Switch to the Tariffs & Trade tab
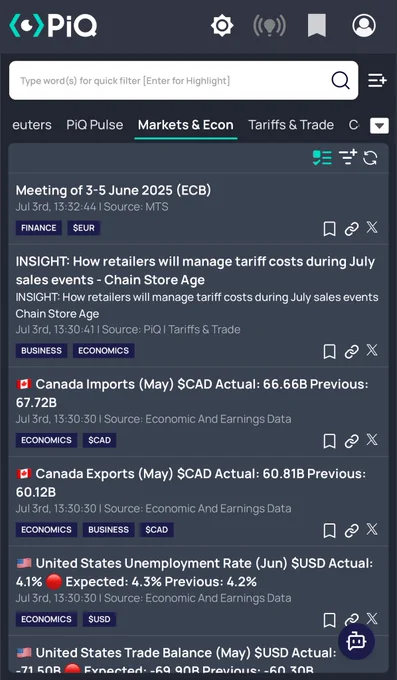 pyautogui.click(x=291, y=125)
